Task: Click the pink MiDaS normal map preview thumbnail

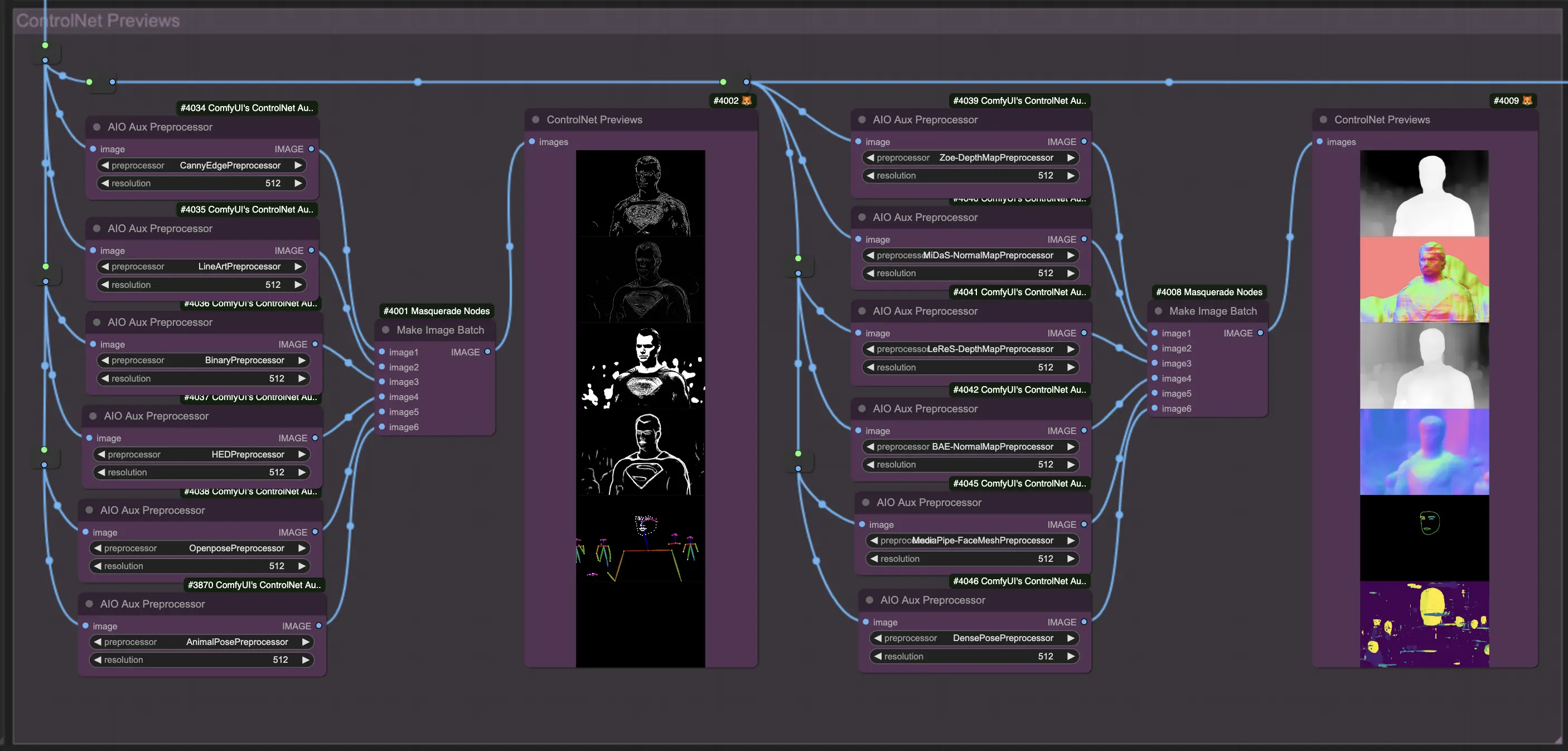Action: (x=1424, y=280)
